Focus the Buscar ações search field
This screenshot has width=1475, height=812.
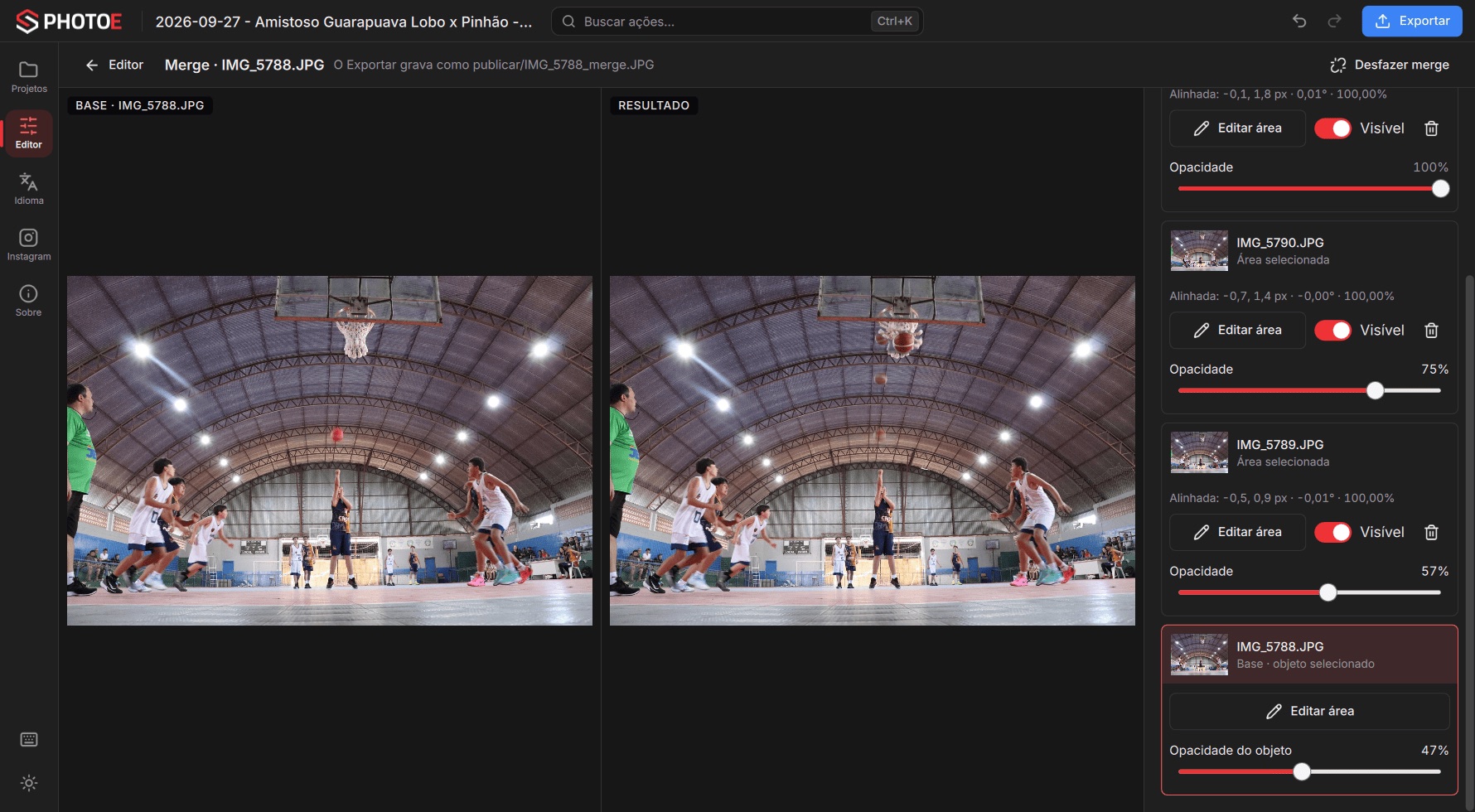(x=737, y=22)
